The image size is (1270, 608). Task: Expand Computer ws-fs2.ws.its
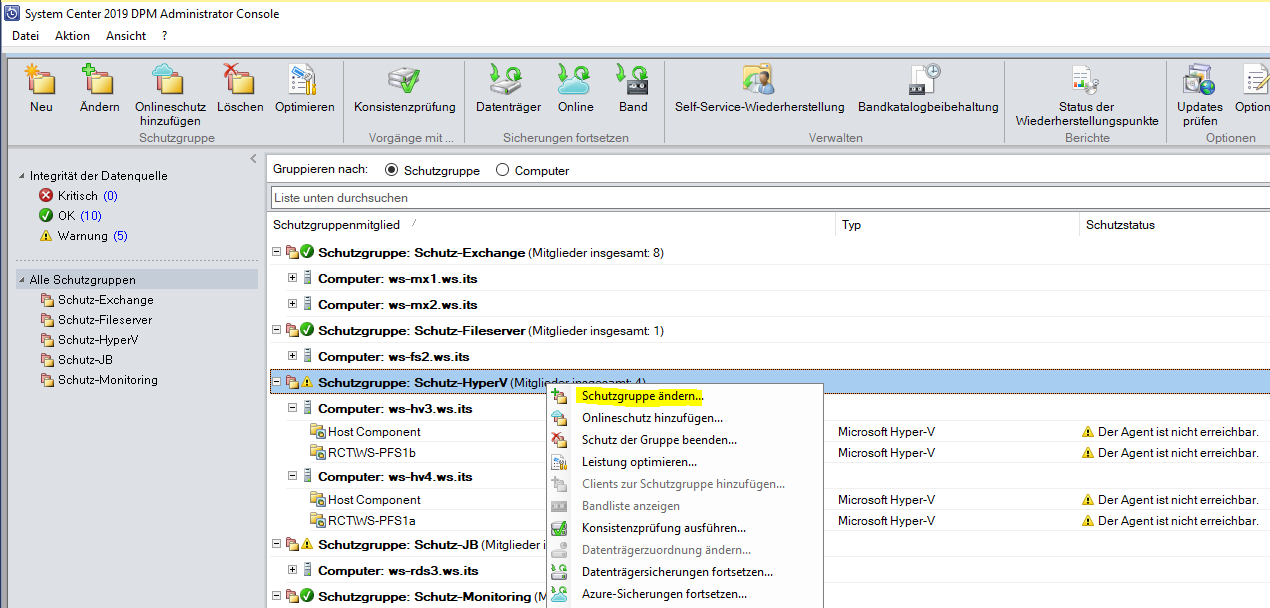[x=293, y=356]
